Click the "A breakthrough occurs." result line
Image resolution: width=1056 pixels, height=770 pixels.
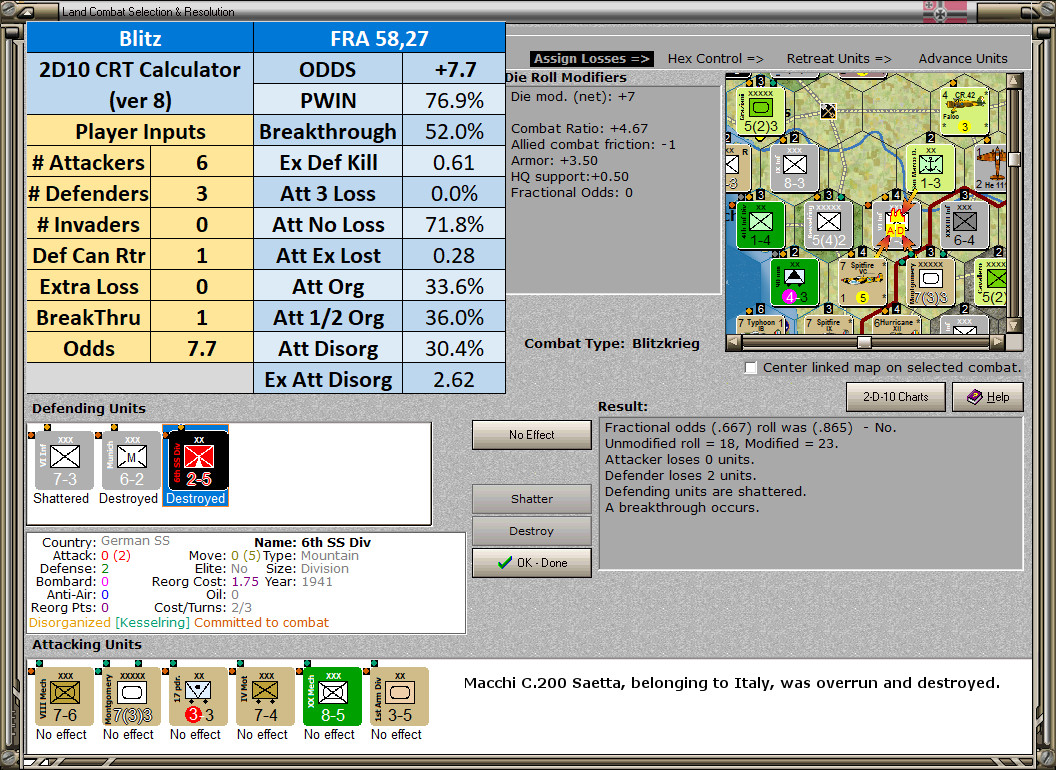click(x=682, y=507)
